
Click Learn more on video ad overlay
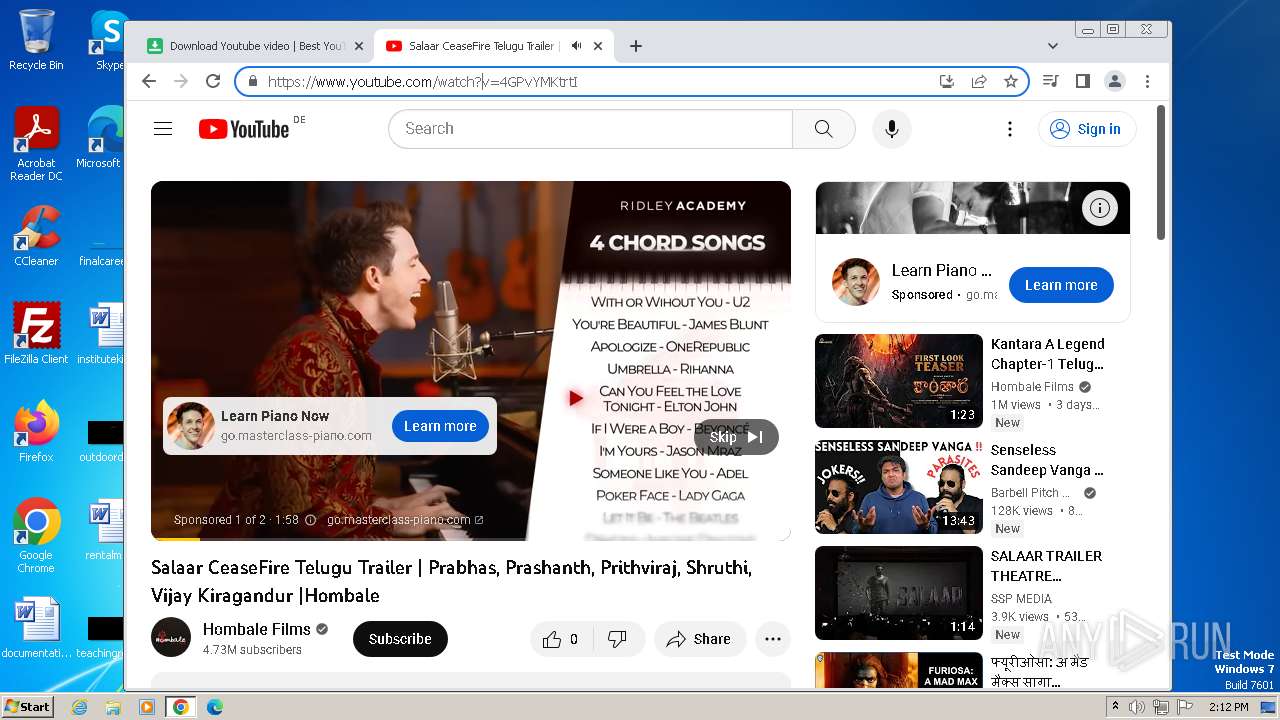[440, 426]
